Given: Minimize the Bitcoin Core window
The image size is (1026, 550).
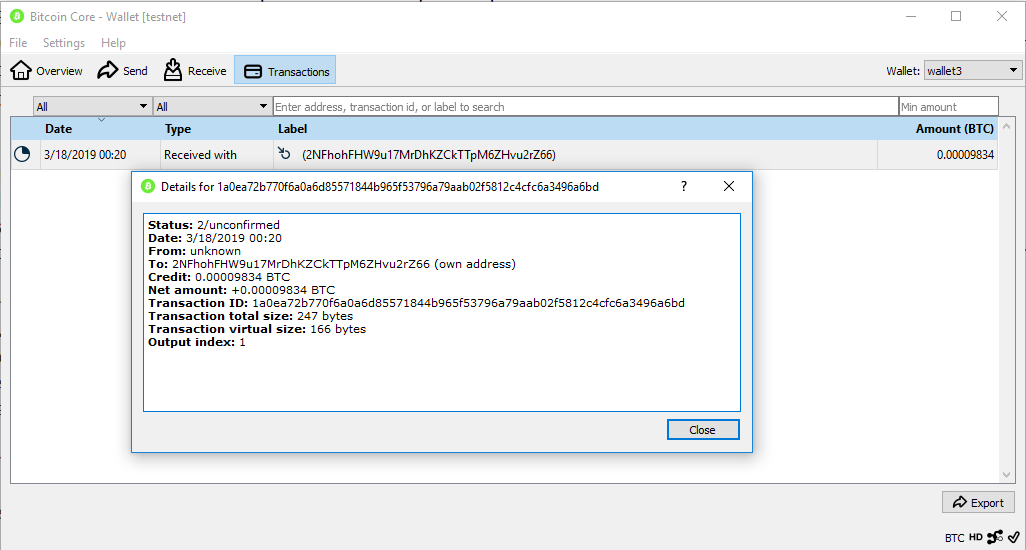Looking at the screenshot, I should 911,16.
